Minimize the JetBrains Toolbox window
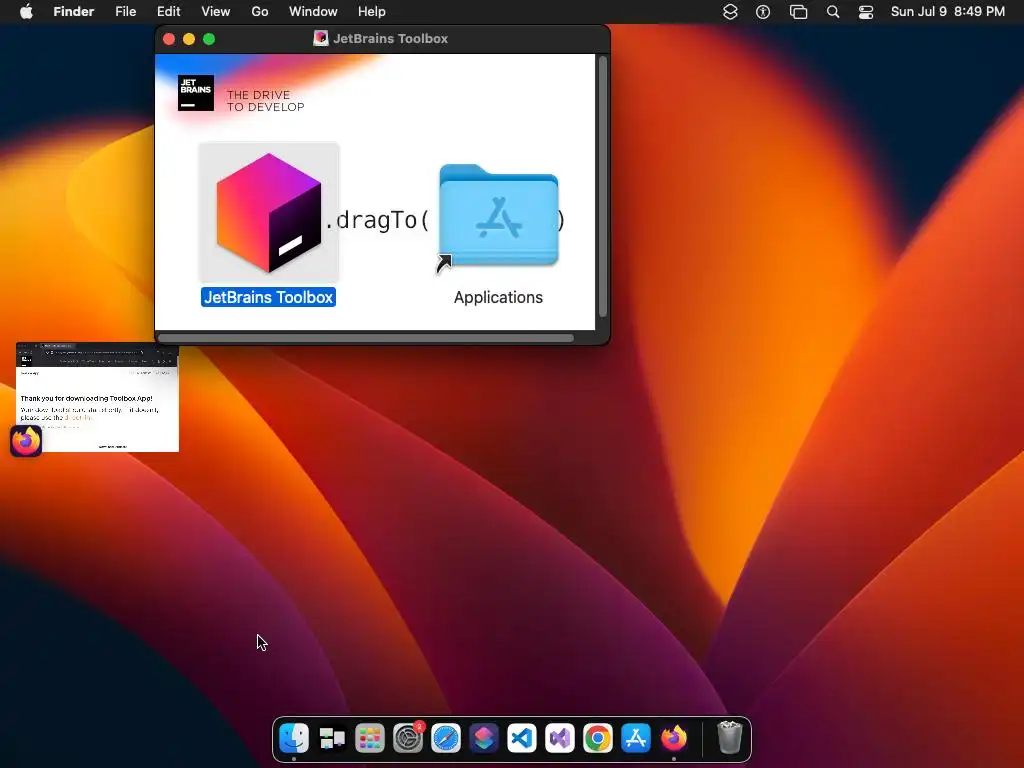1024x768 pixels. pyautogui.click(x=189, y=39)
